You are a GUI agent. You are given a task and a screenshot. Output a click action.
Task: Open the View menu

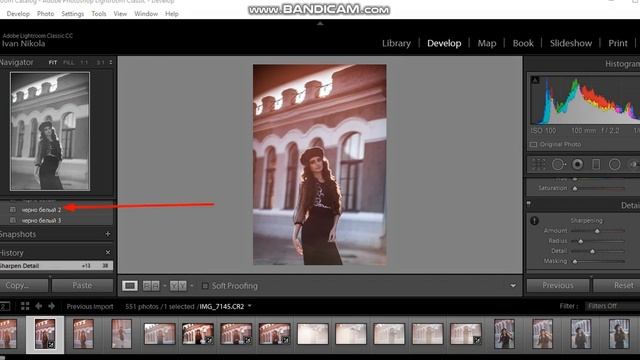pyautogui.click(x=120, y=14)
